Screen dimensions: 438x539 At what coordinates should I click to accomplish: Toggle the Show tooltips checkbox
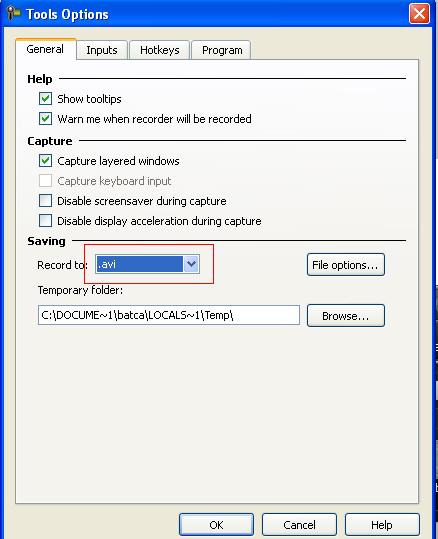[x=45, y=99]
